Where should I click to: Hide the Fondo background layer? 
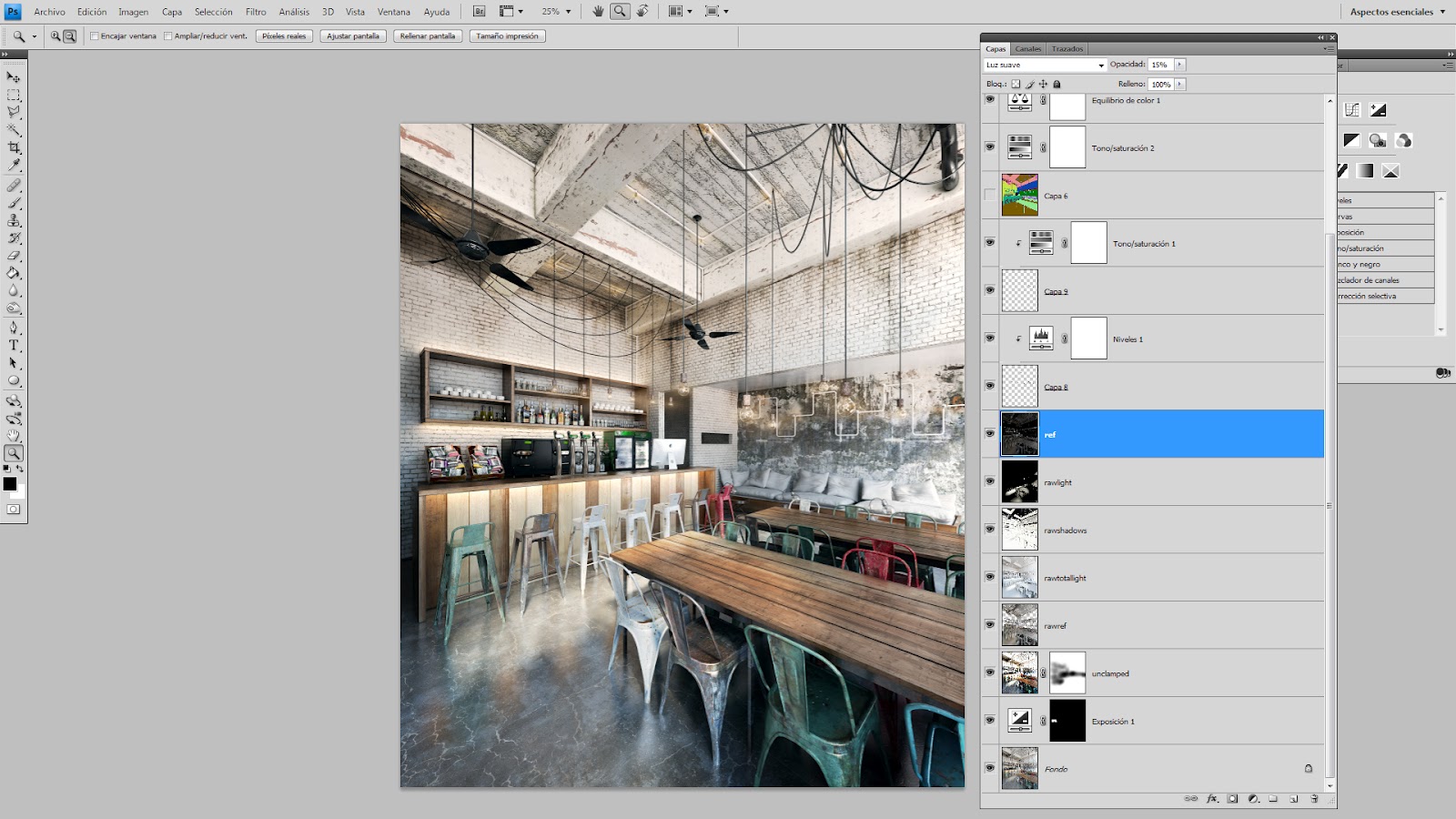click(x=990, y=768)
